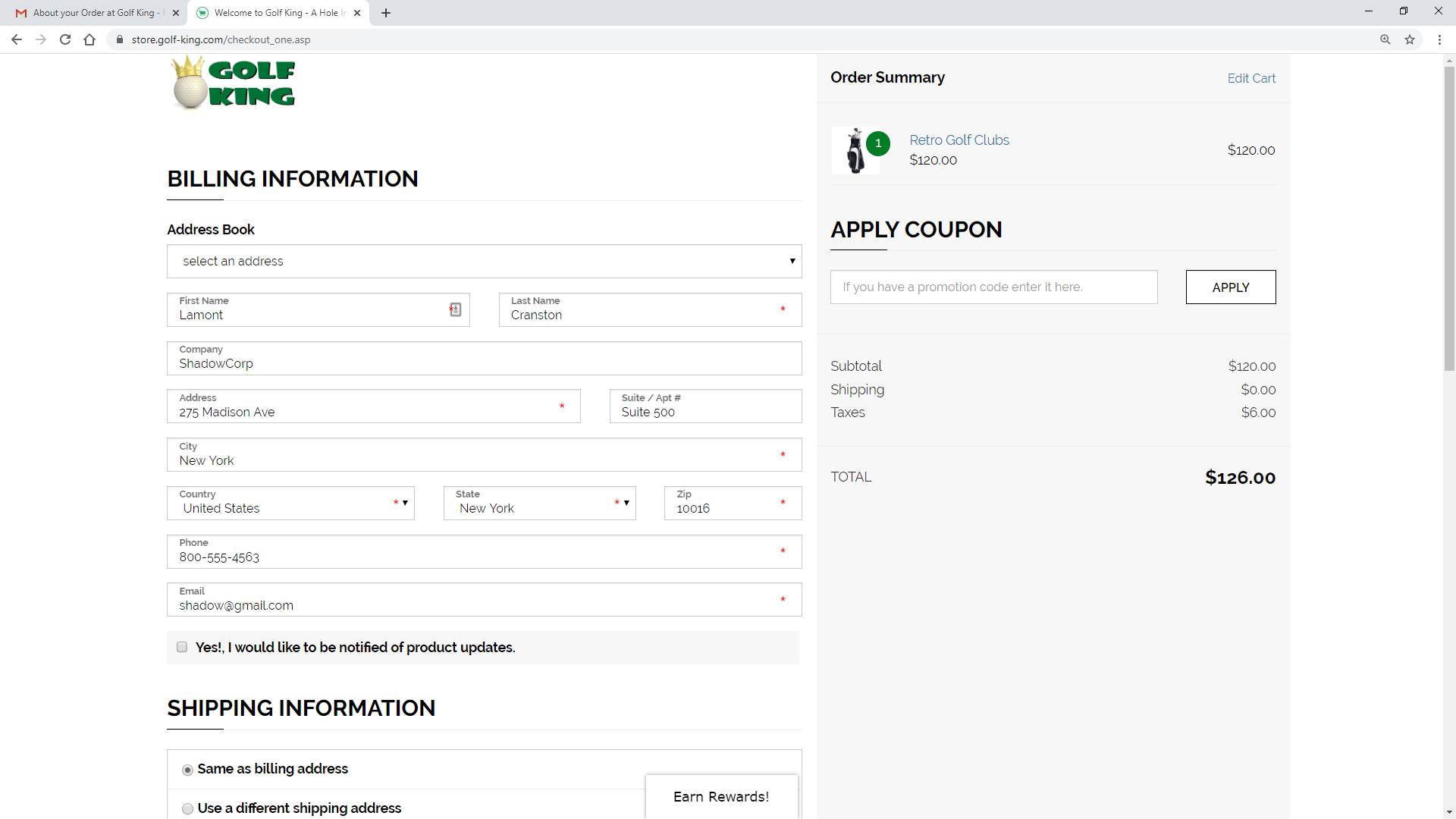Click the Edit Cart link
This screenshot has width=1456, height=819.
1251,78
